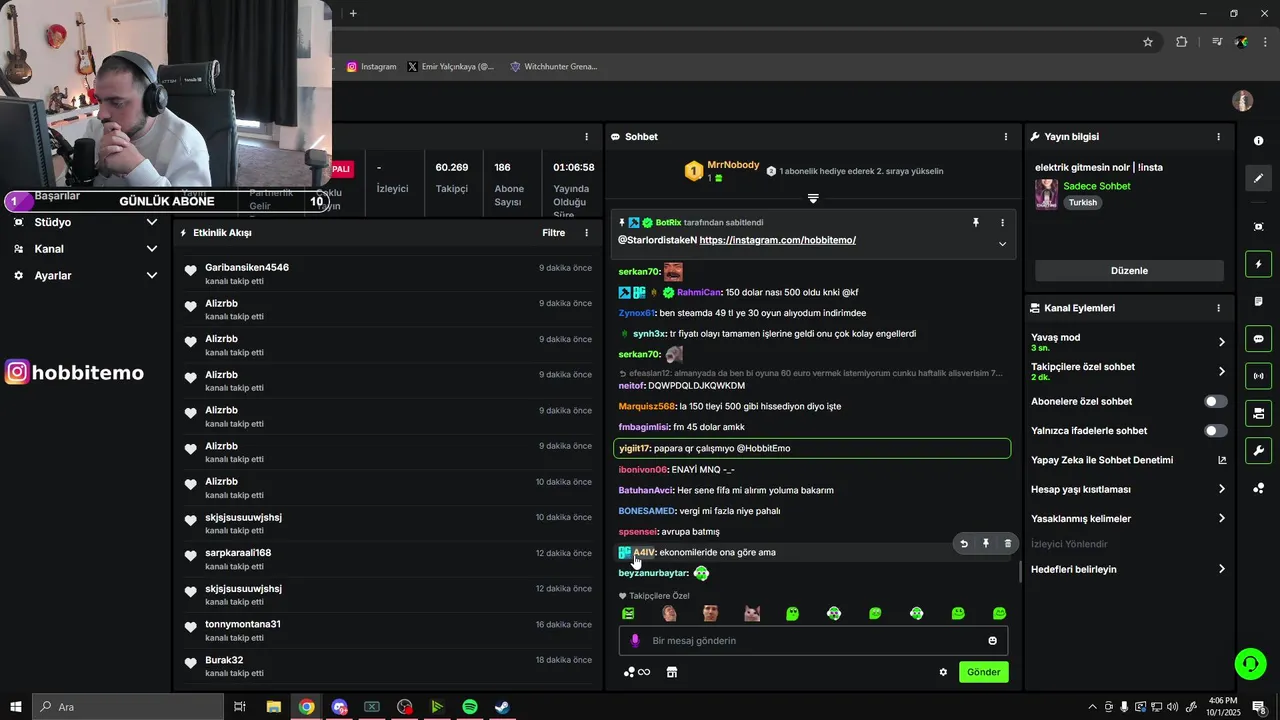The width and height of the screenshot is (1280, 720).
Task: Open Steam from the taskbar
Action: (502, 707)
